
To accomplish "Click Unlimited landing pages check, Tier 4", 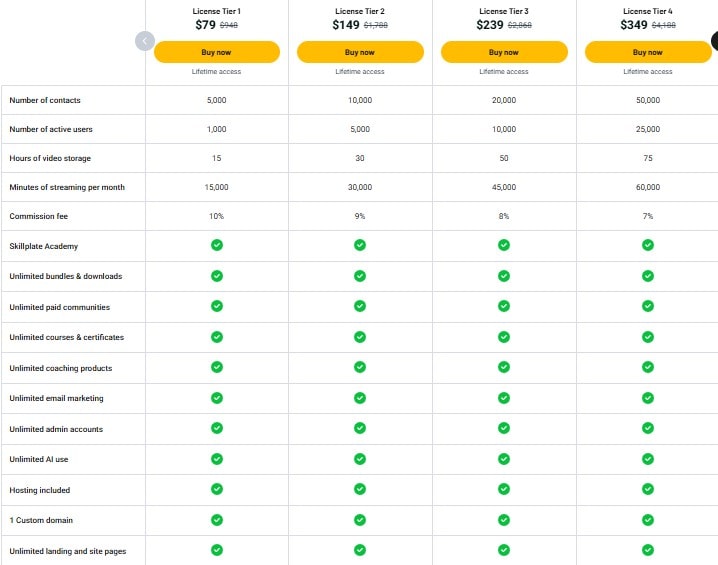I will click(648, 550).
